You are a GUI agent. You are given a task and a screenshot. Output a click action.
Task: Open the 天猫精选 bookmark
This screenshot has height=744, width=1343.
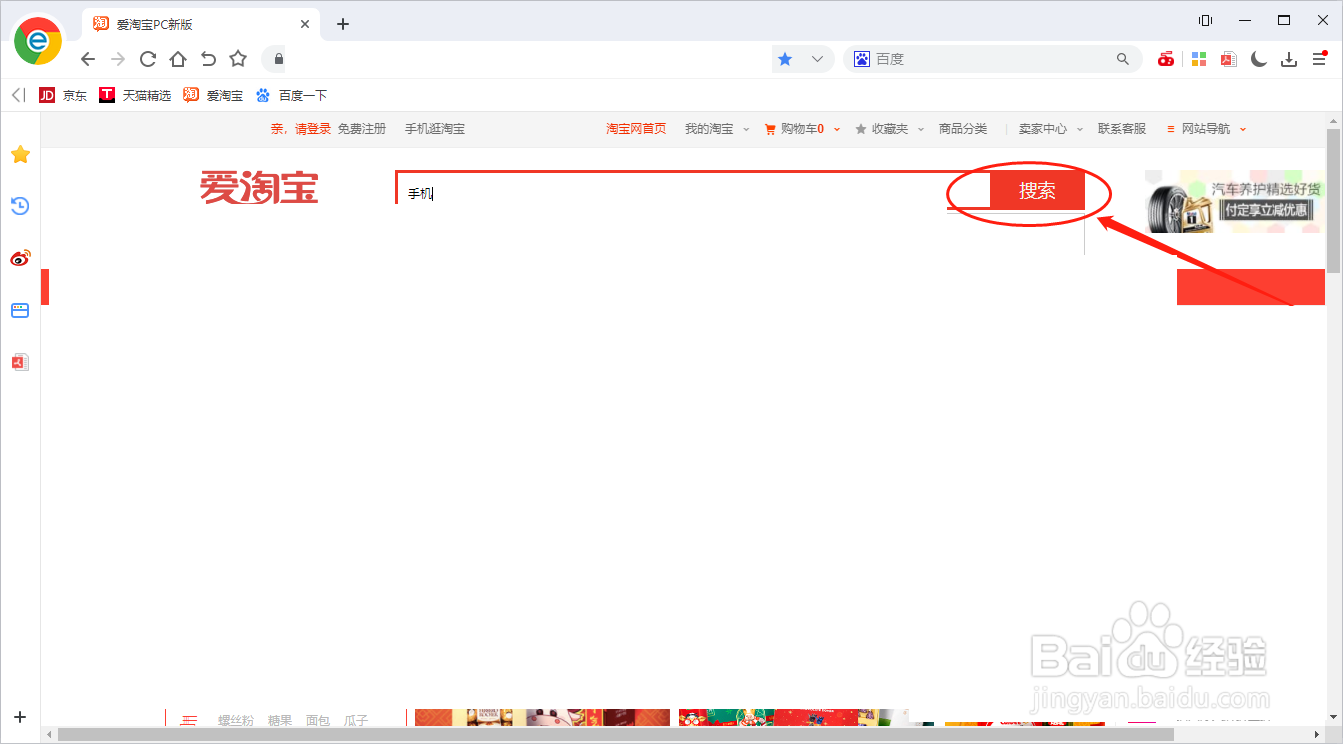[x=135, y=96]
